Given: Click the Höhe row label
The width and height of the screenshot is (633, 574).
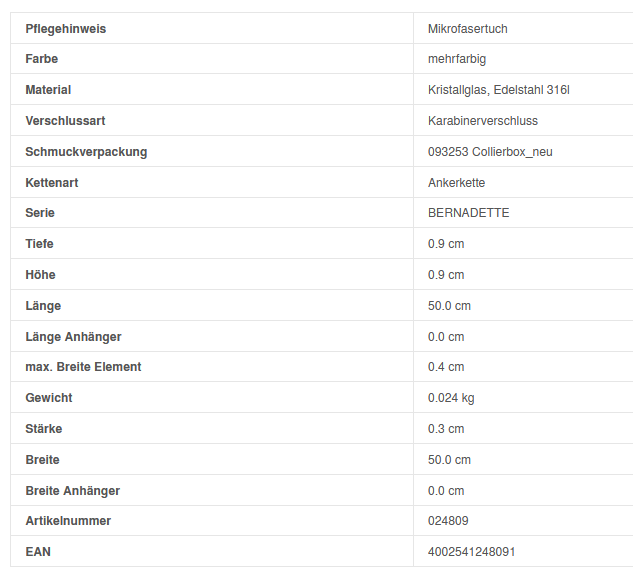Looking at the screenshot, I should [x=40, y=275].
